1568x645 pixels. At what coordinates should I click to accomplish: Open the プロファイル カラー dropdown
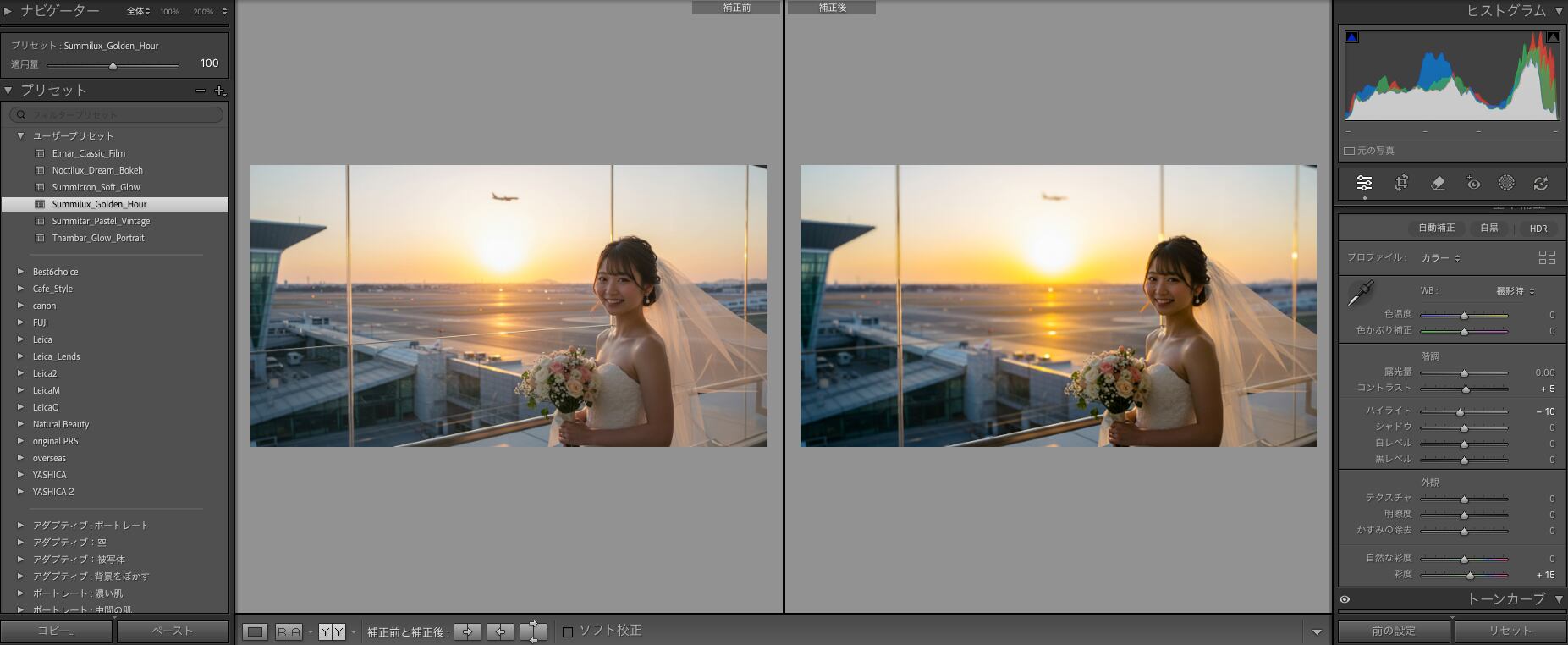(1440, 257)
